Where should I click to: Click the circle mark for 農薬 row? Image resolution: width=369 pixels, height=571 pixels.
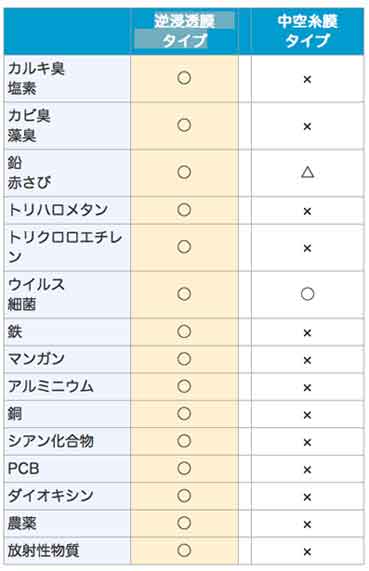(x=184, y=523)
